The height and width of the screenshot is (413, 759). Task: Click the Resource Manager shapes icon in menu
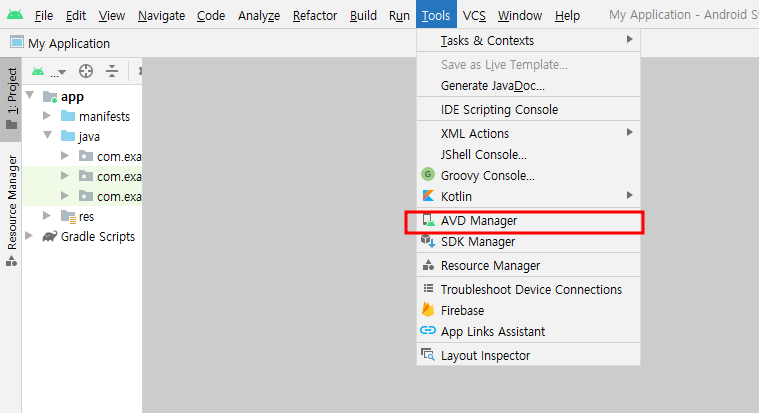point(428,265)
